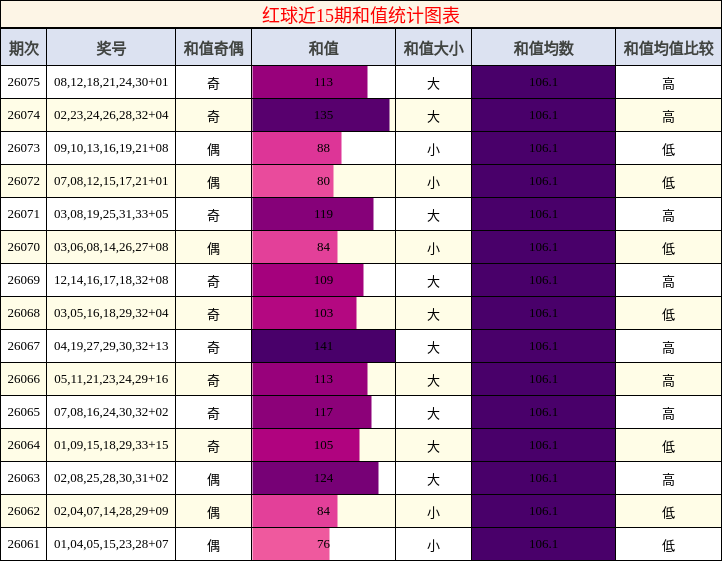Image resolution: width=722 pixels, height=561 pixels.
Task: Click winning numbers 03,06,08,14,26,27+08
Action: click(111, 247)
